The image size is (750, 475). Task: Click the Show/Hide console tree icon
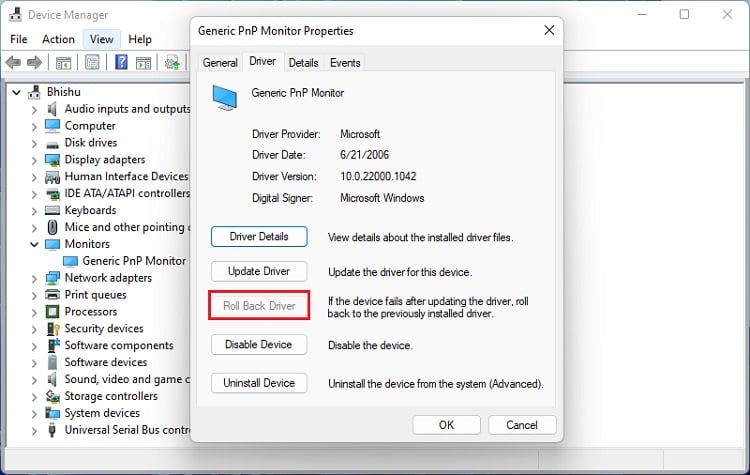click(x=63, y=63)
